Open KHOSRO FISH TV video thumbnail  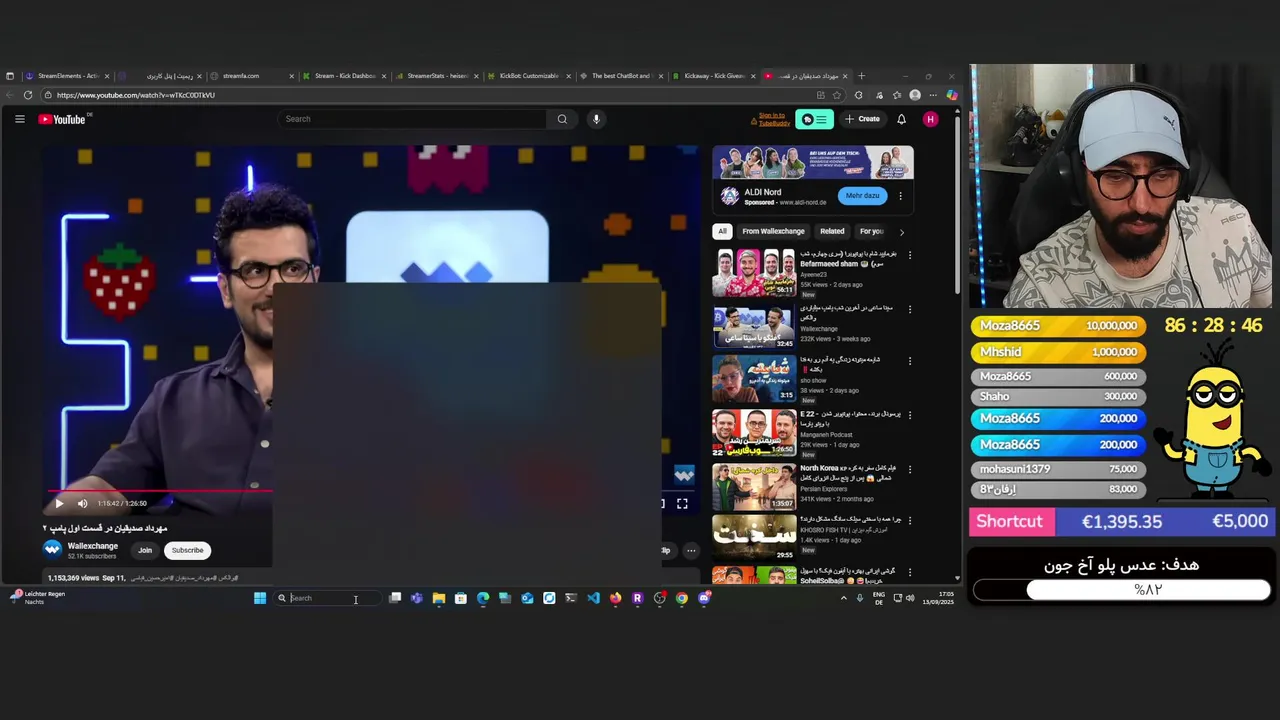754,537
